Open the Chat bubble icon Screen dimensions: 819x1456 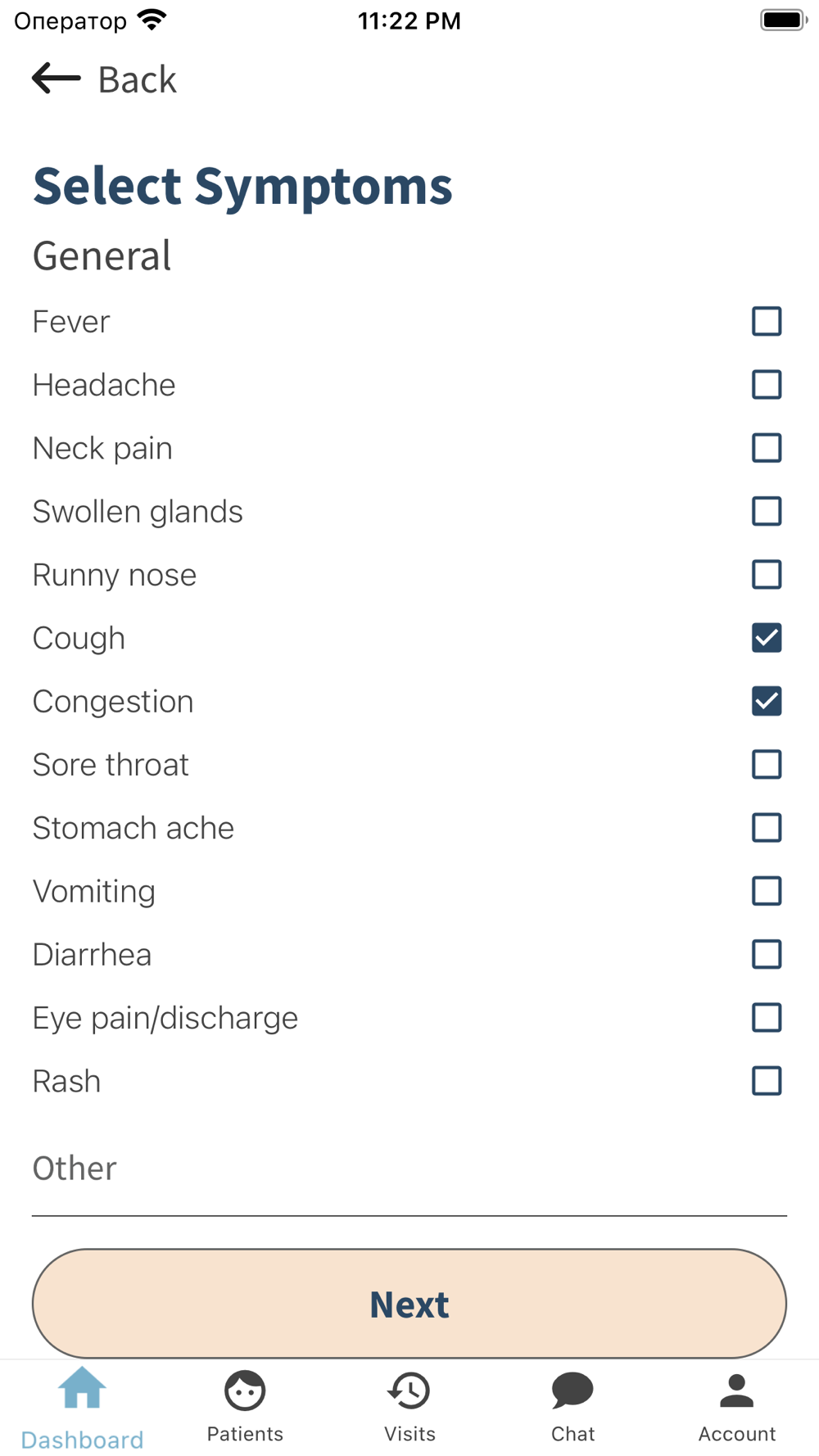(572, 1390)
